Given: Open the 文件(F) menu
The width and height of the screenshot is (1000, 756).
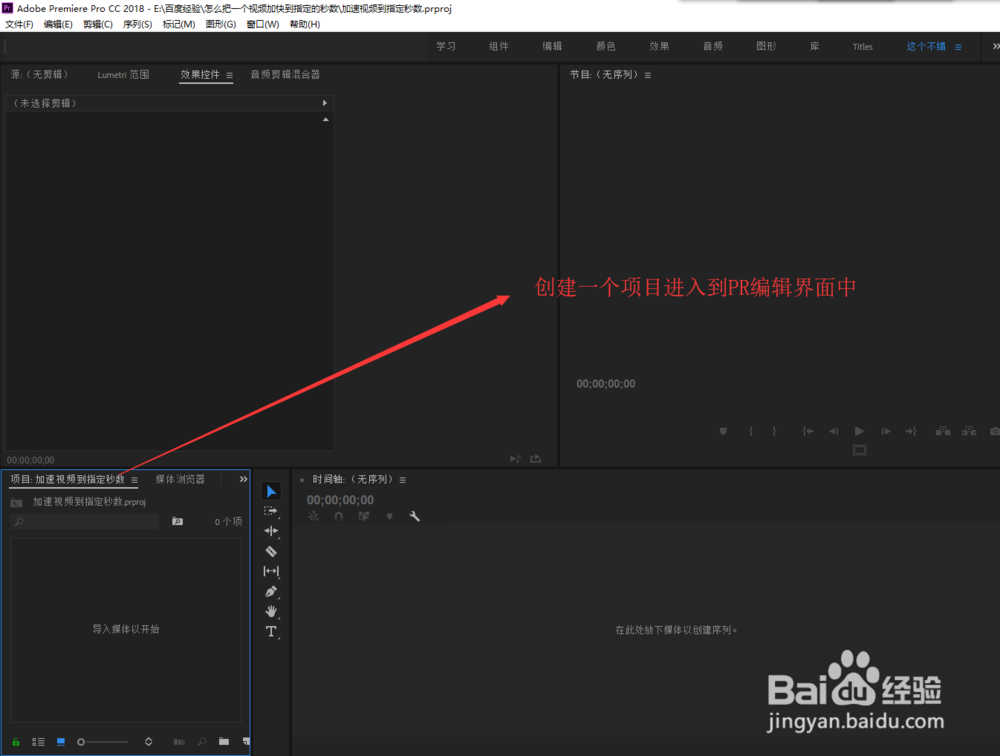Looking at the screenshot, I should click(18, 23).
